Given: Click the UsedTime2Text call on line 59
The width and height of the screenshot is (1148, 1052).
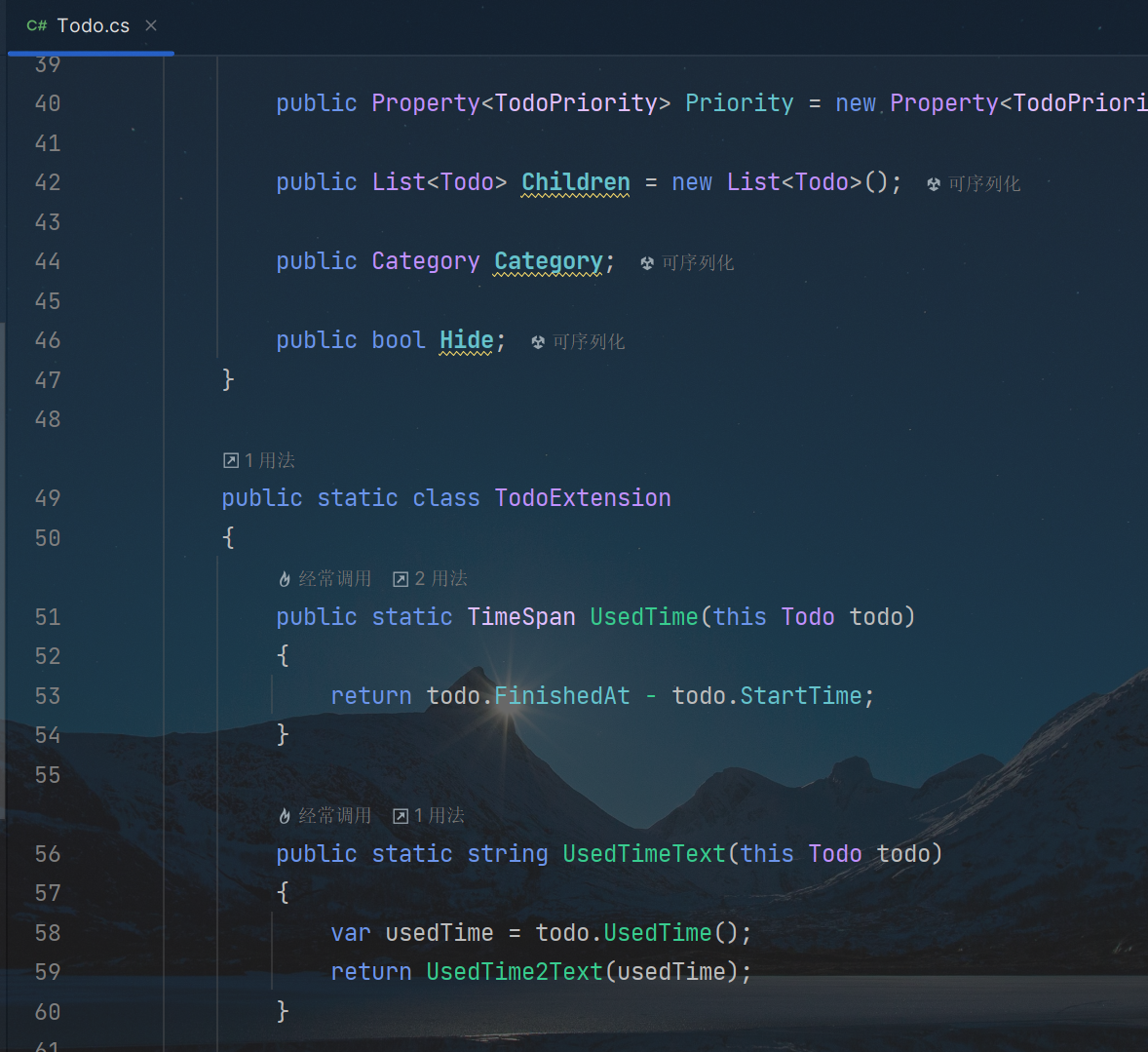Looking at the screenshot, I should click(515, 972).
